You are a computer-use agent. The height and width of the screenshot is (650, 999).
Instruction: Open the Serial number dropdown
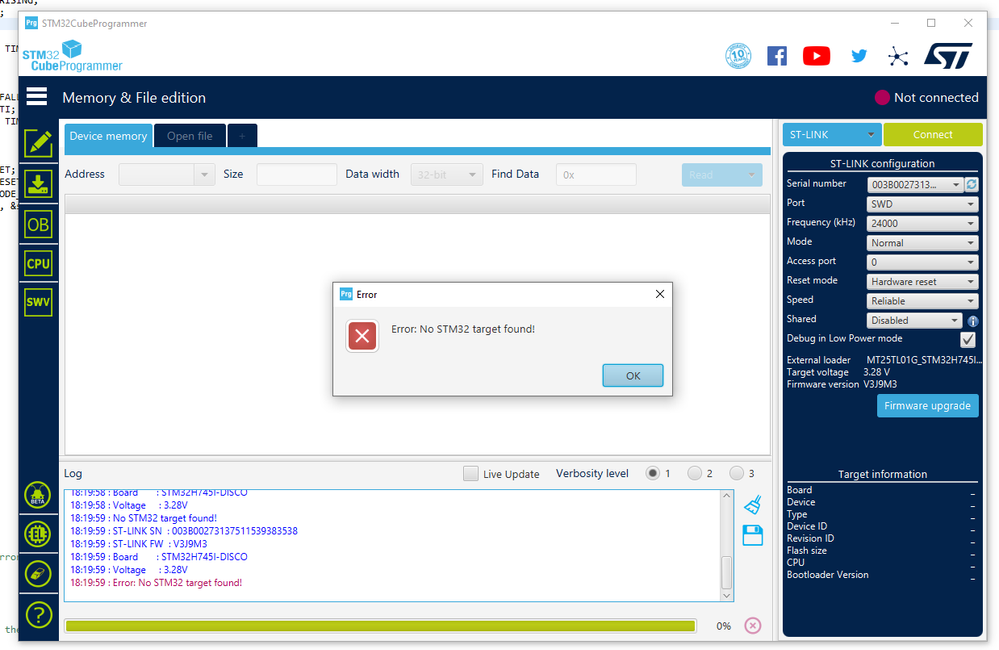click(x=915, y=185)
